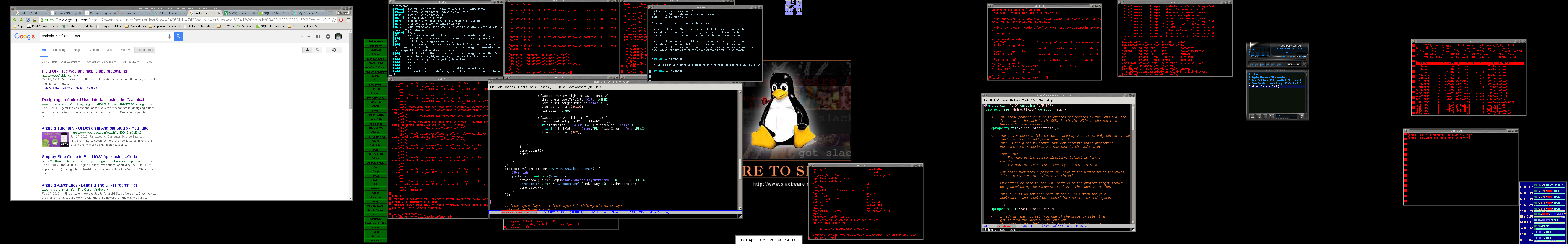Show private results person toggle
Screen dimensions: 1568x244
coord(307,50)
